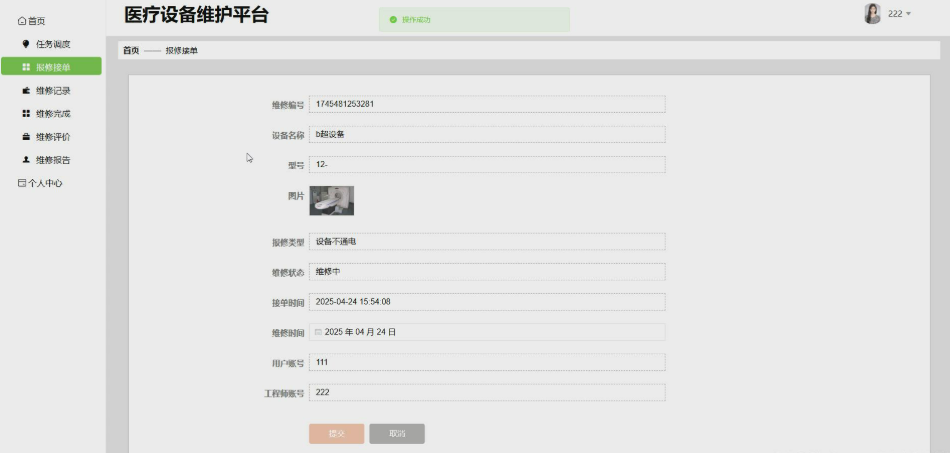Submit the form with the 提交 button
Image resolution: width=950 pixels, height=453 pixels.
pyautogui.click(x=336, y=434)
